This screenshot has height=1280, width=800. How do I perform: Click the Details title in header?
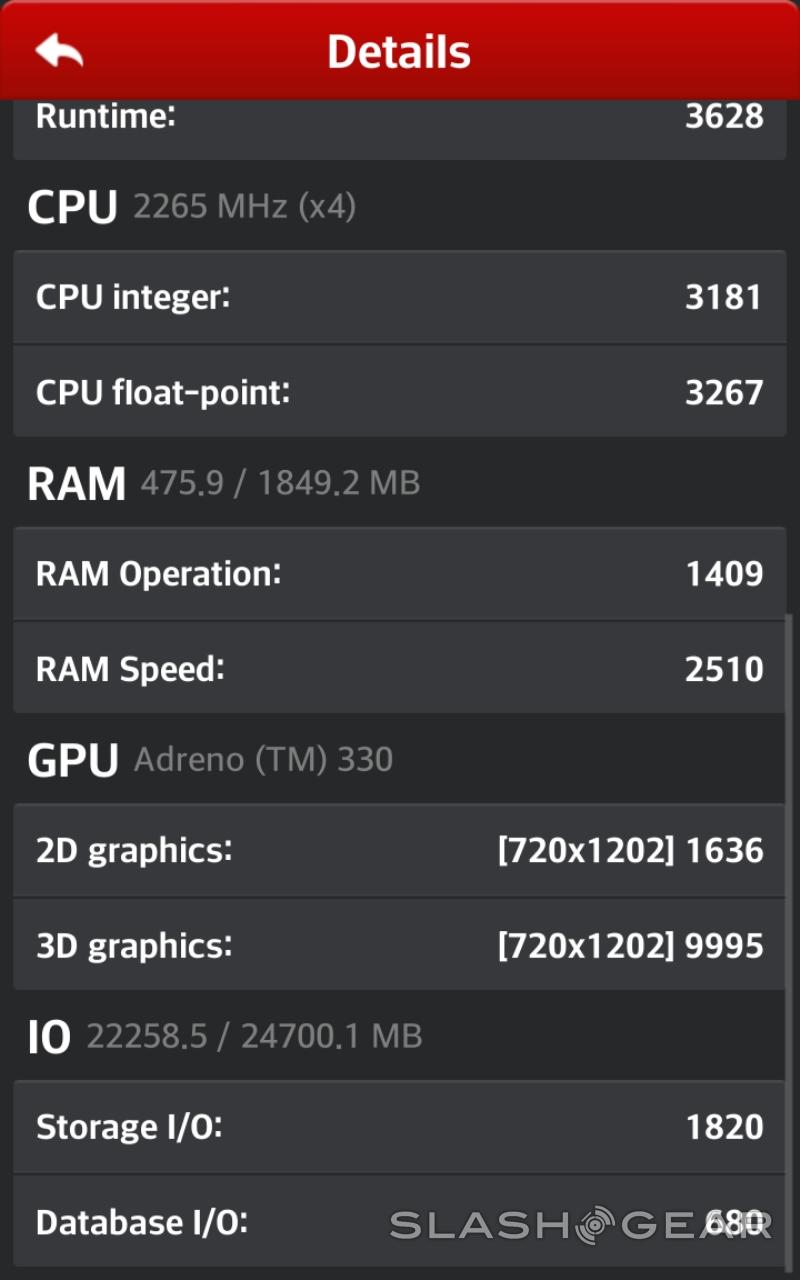(x=399, y=52)
